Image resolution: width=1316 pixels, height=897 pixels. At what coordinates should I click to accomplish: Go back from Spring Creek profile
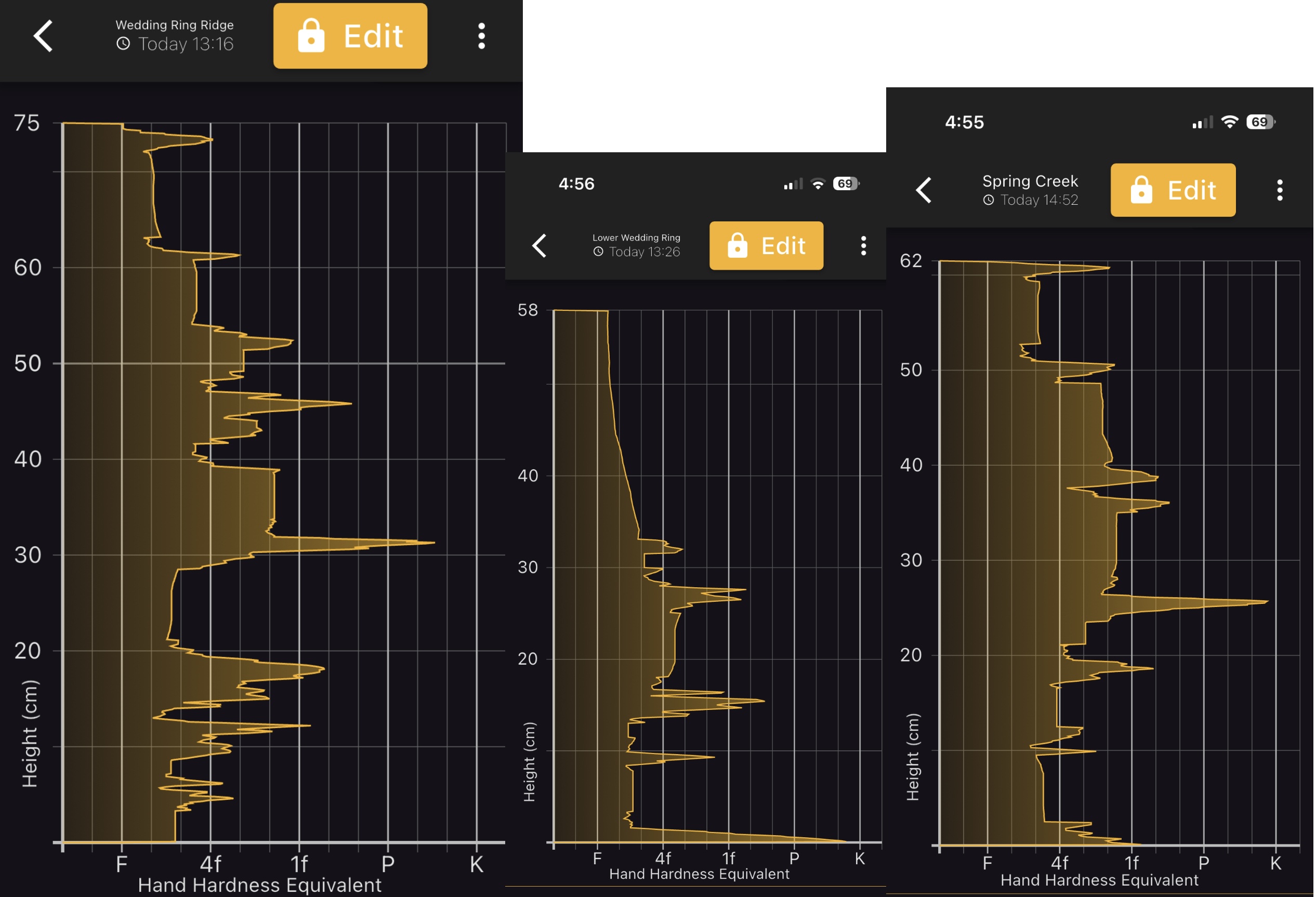coord(924,190)
